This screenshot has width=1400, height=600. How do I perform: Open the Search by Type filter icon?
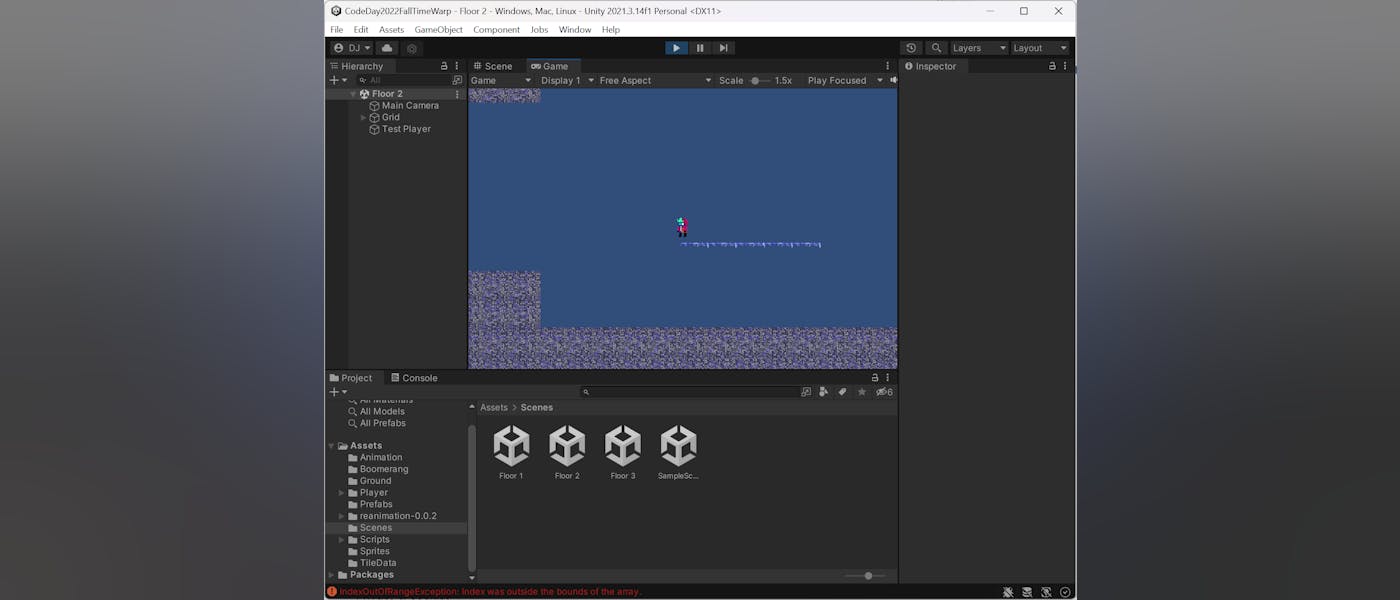coord(824,392)
